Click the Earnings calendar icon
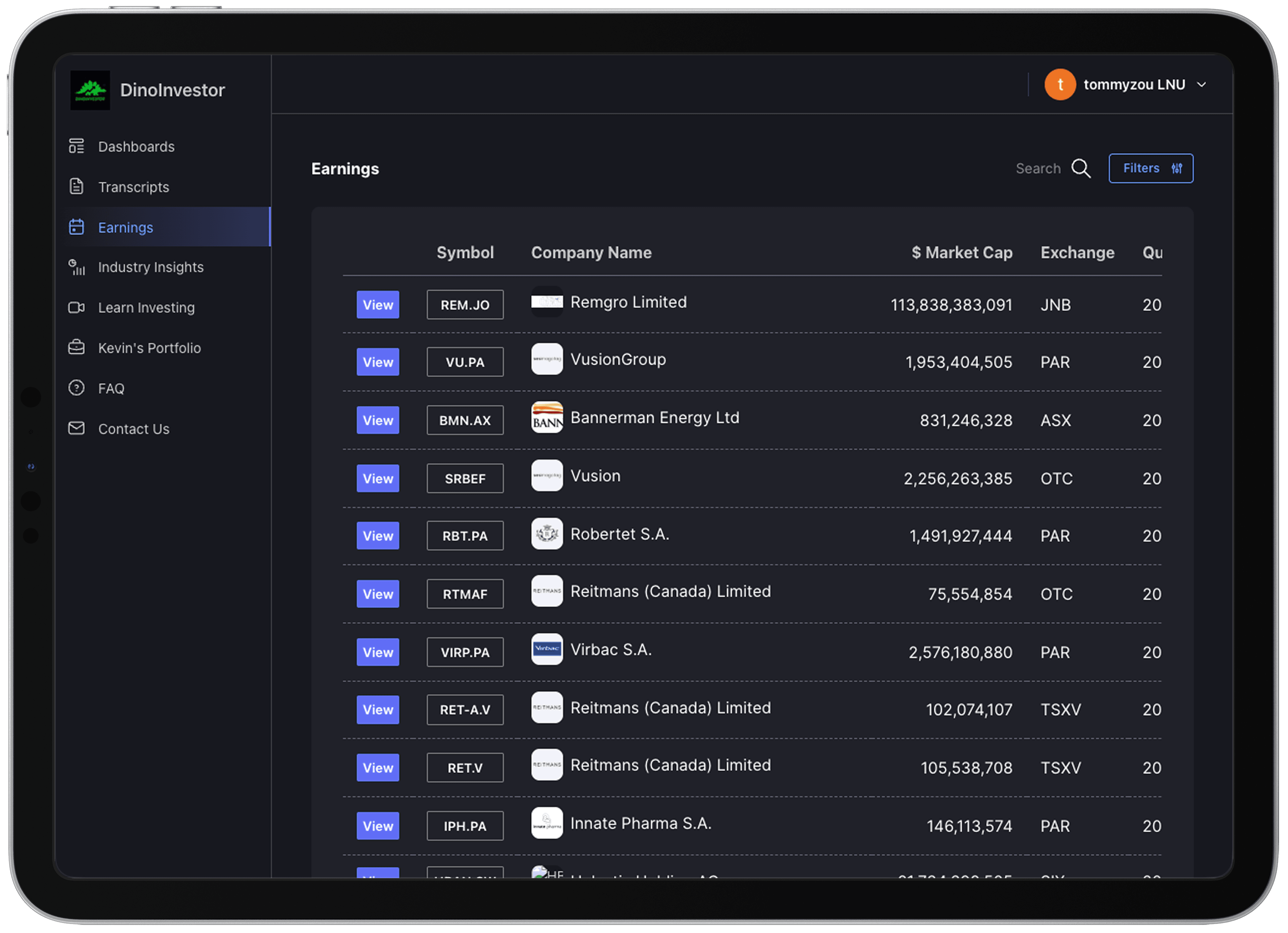Viewport: 1288px width, 933px height. pyautogui.click(x=76, y=227)
